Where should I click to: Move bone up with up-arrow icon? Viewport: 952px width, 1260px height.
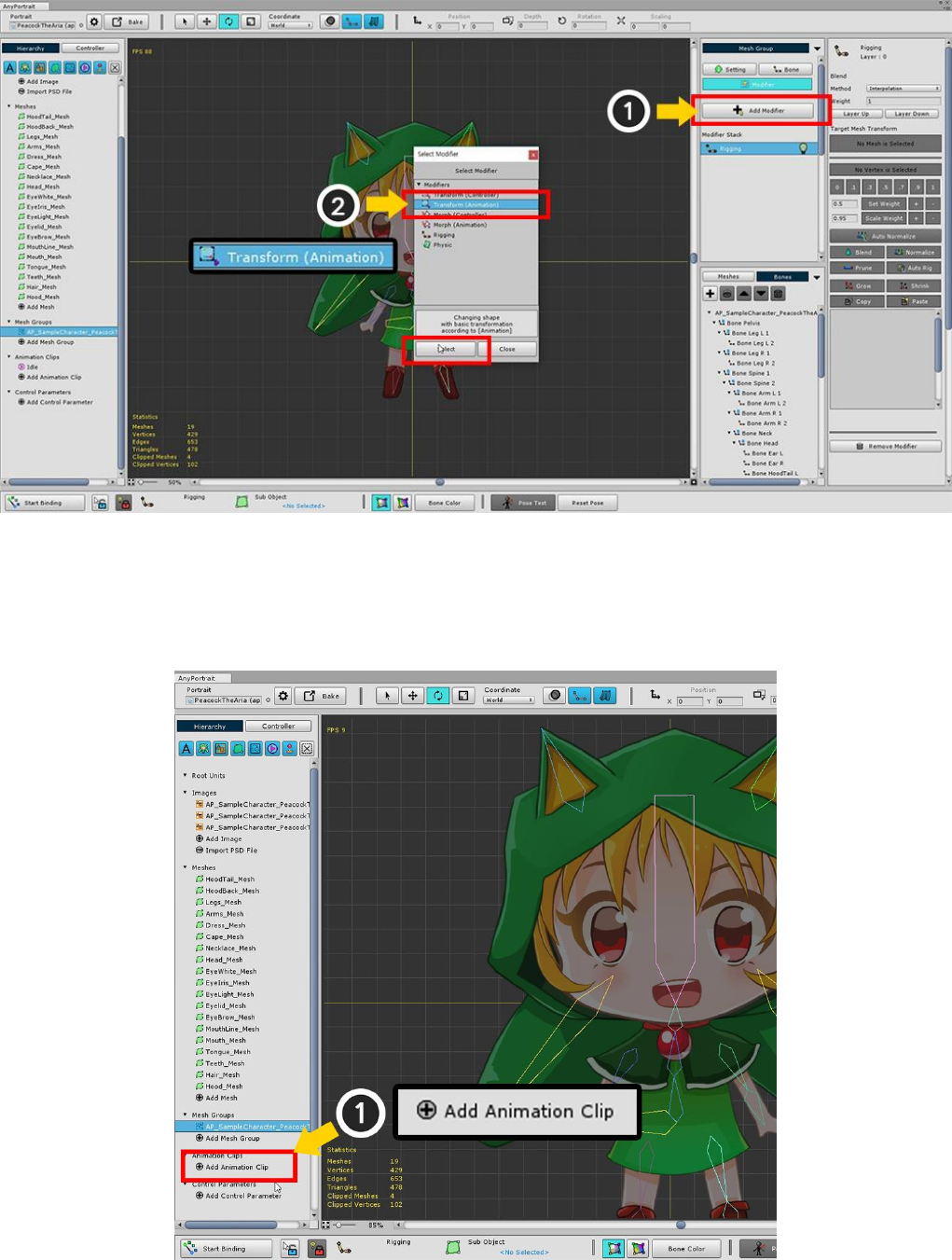[744, 294]
